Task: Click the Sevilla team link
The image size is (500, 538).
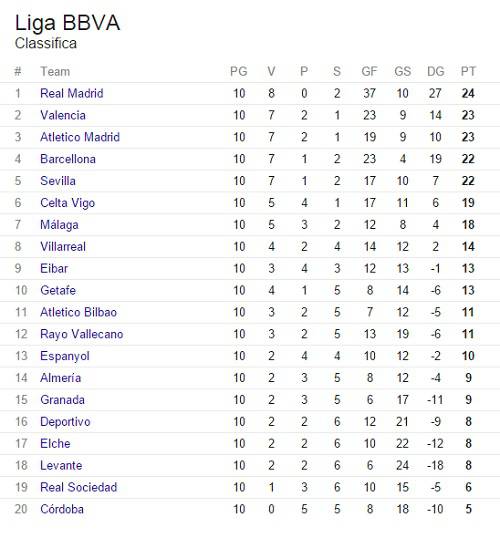Action: coord(58,181)
